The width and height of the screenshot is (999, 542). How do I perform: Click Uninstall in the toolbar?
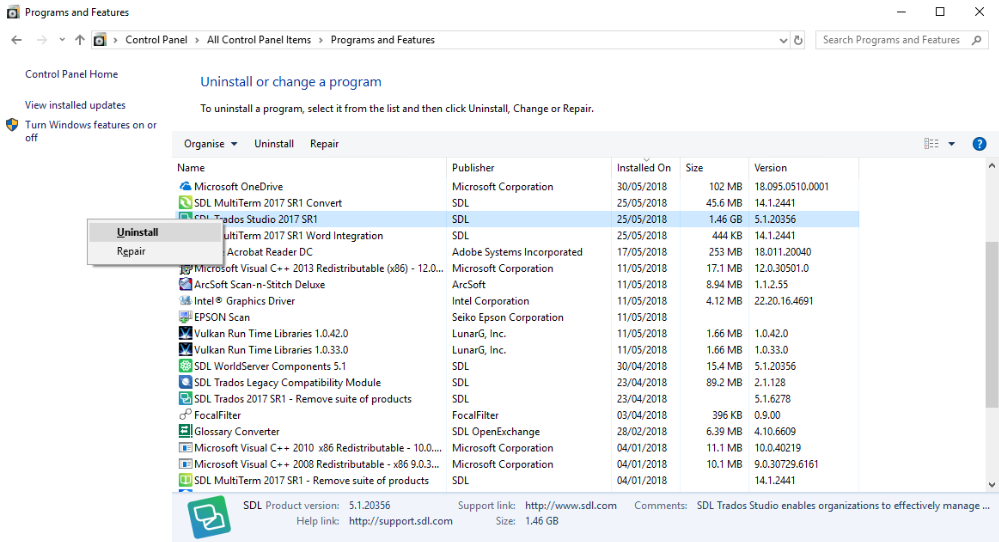[x=274, y=144]
